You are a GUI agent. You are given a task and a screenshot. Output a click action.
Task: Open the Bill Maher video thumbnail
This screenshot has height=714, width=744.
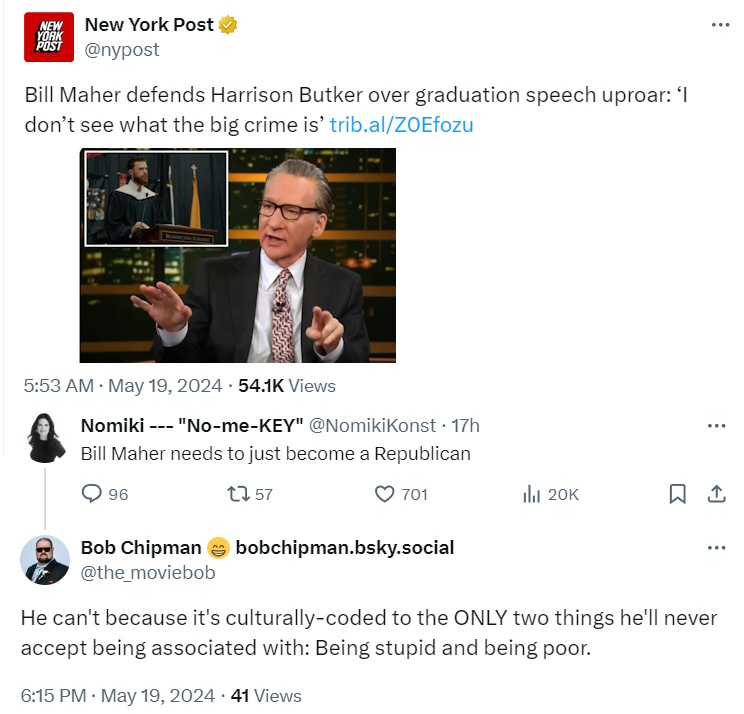coord(238,255)
